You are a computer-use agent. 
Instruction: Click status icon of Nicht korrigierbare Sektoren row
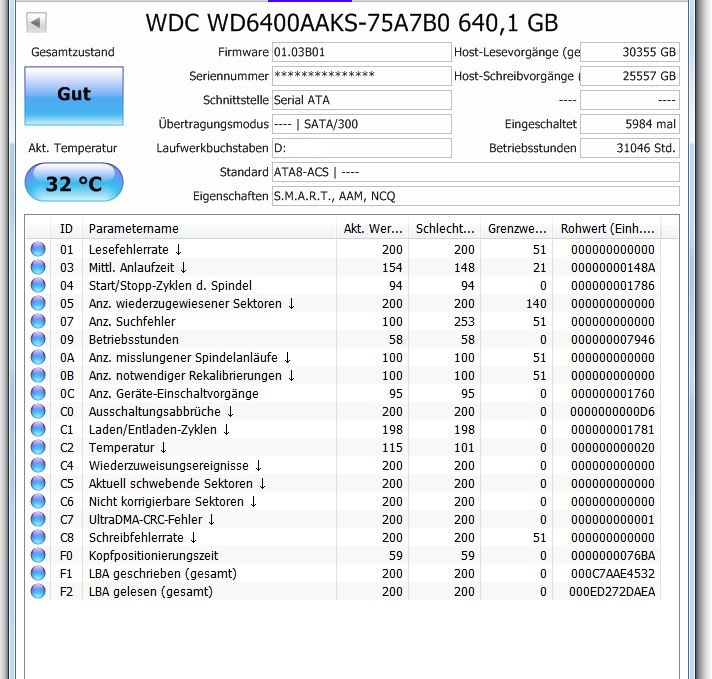click(38, 501)
